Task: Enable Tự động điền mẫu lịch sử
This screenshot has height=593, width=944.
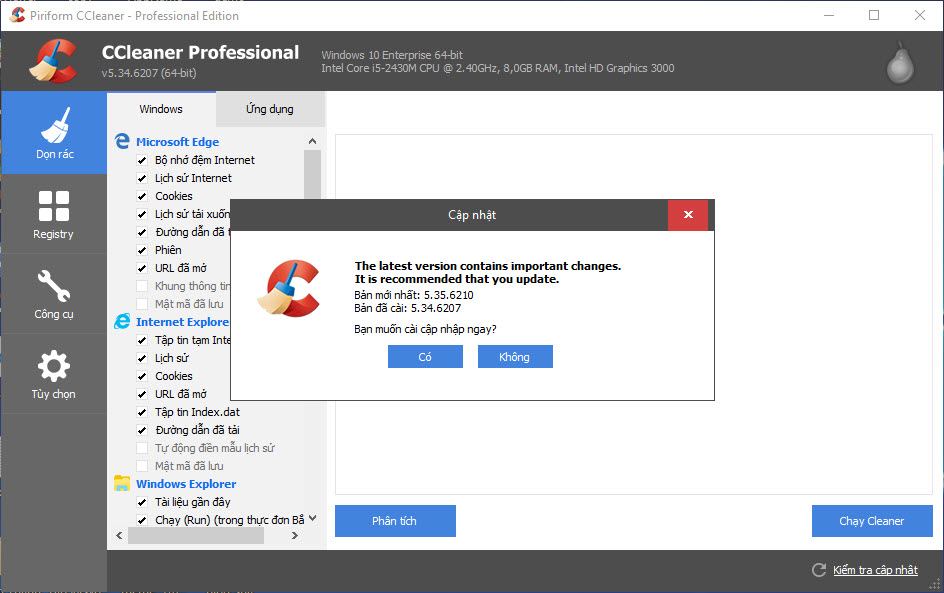Action: pos(142,448)
